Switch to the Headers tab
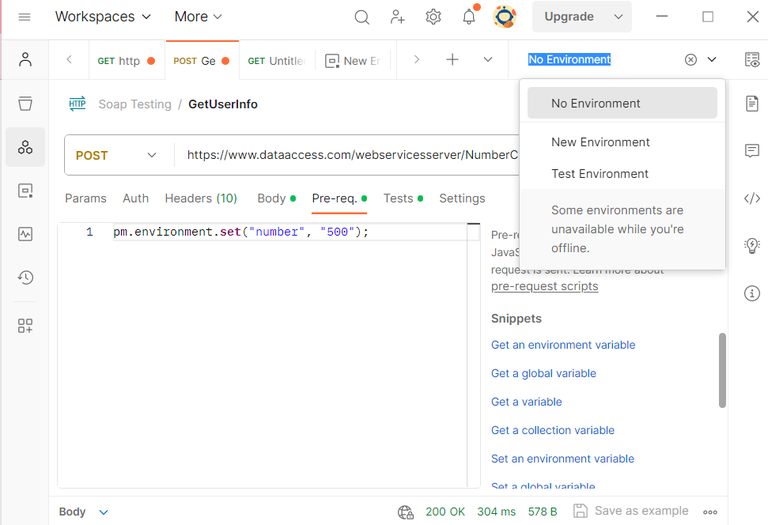Image resolution: width=768 pixels, height=525 pixels. [200, 198]
